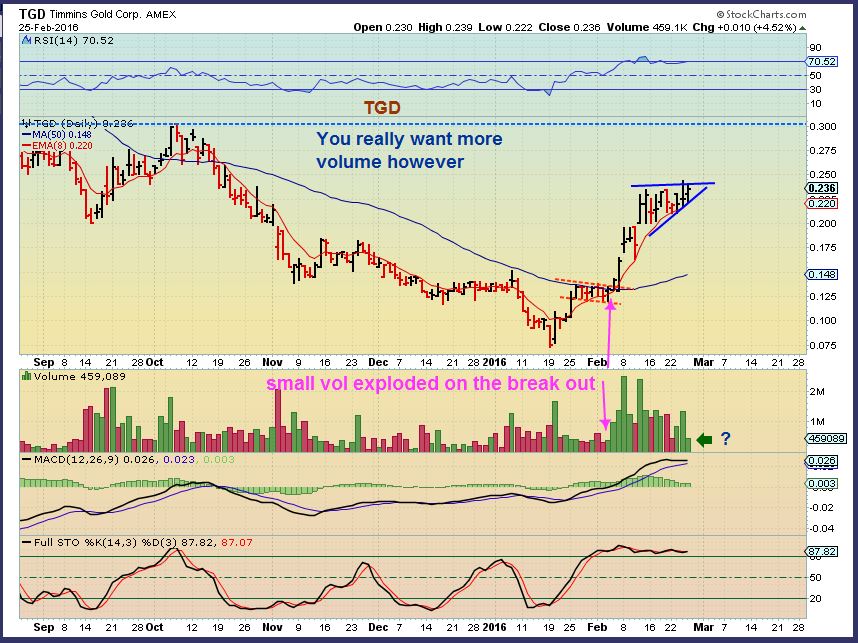Click the 0.003 histogram value tag on right
This screenshot has width=858, height=643.
822,484
